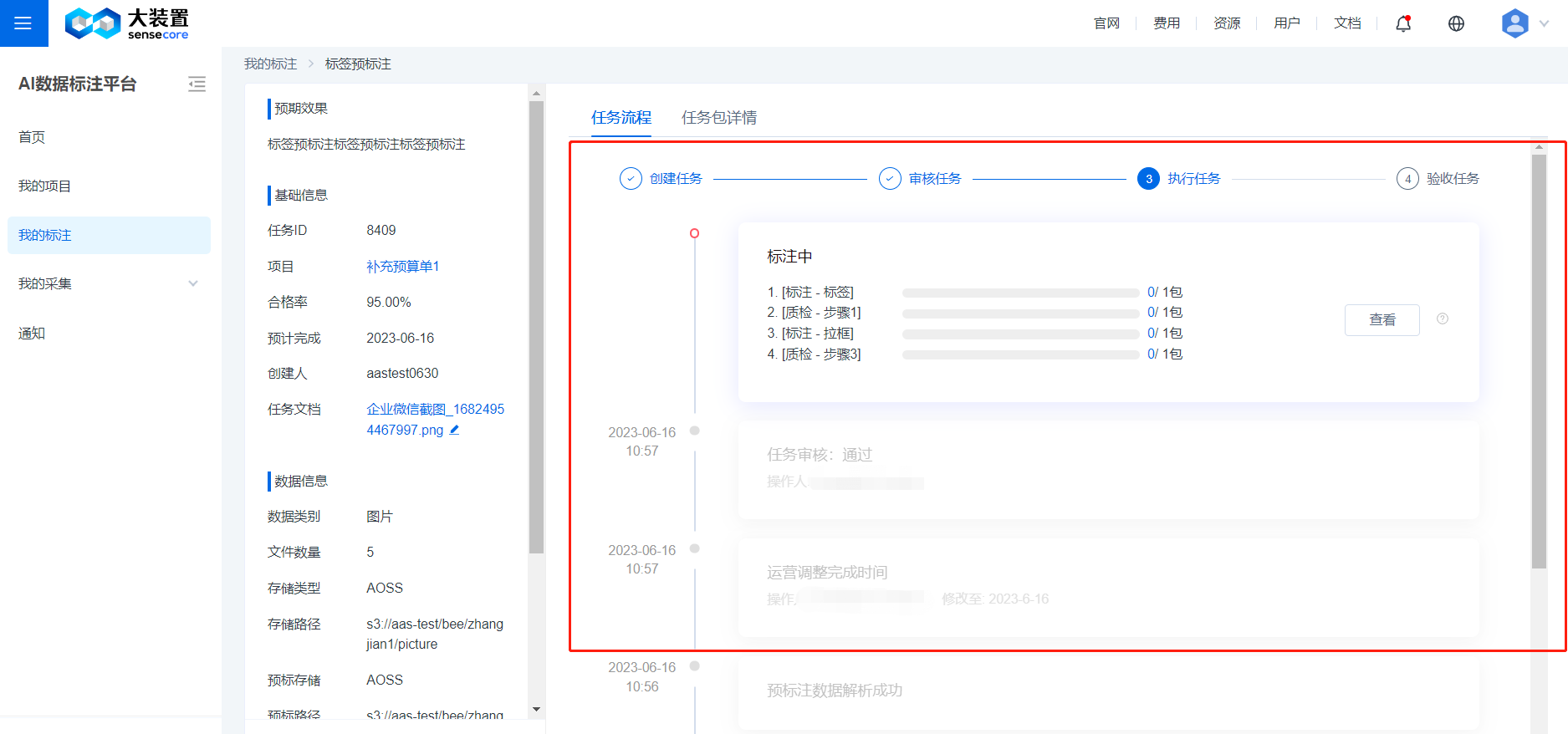Click the 创建任务 step check icon
Viewport: 1568px width, 734px height.
(631, 179)
